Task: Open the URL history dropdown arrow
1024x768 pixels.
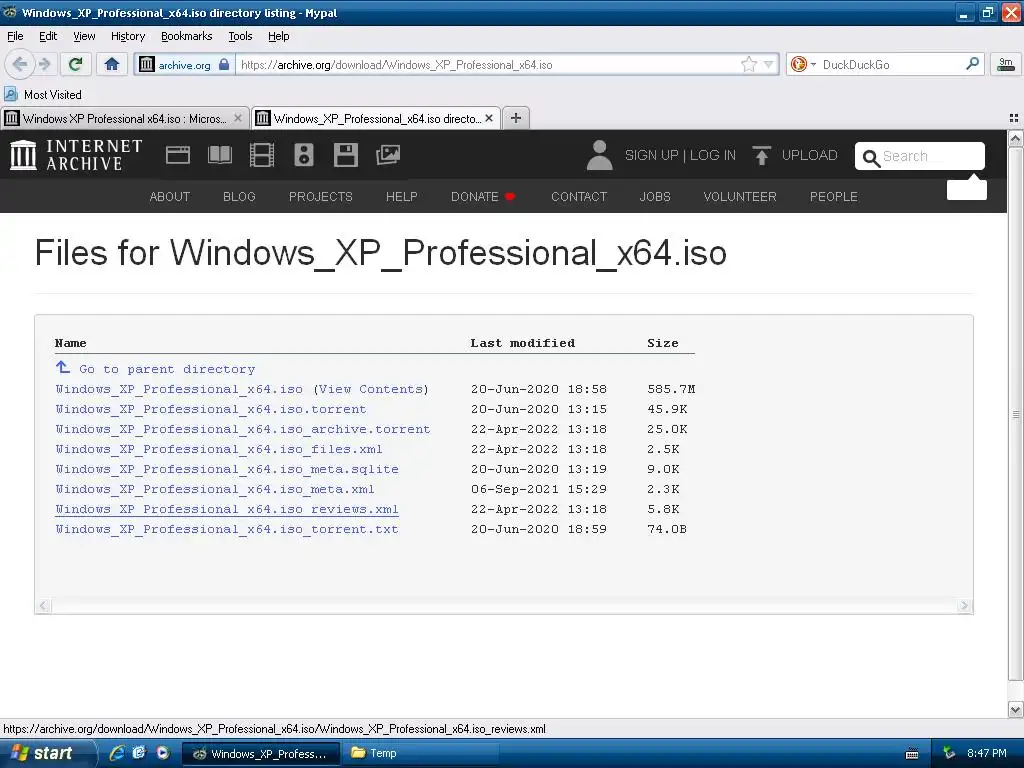Action: (x=769, y=64)
